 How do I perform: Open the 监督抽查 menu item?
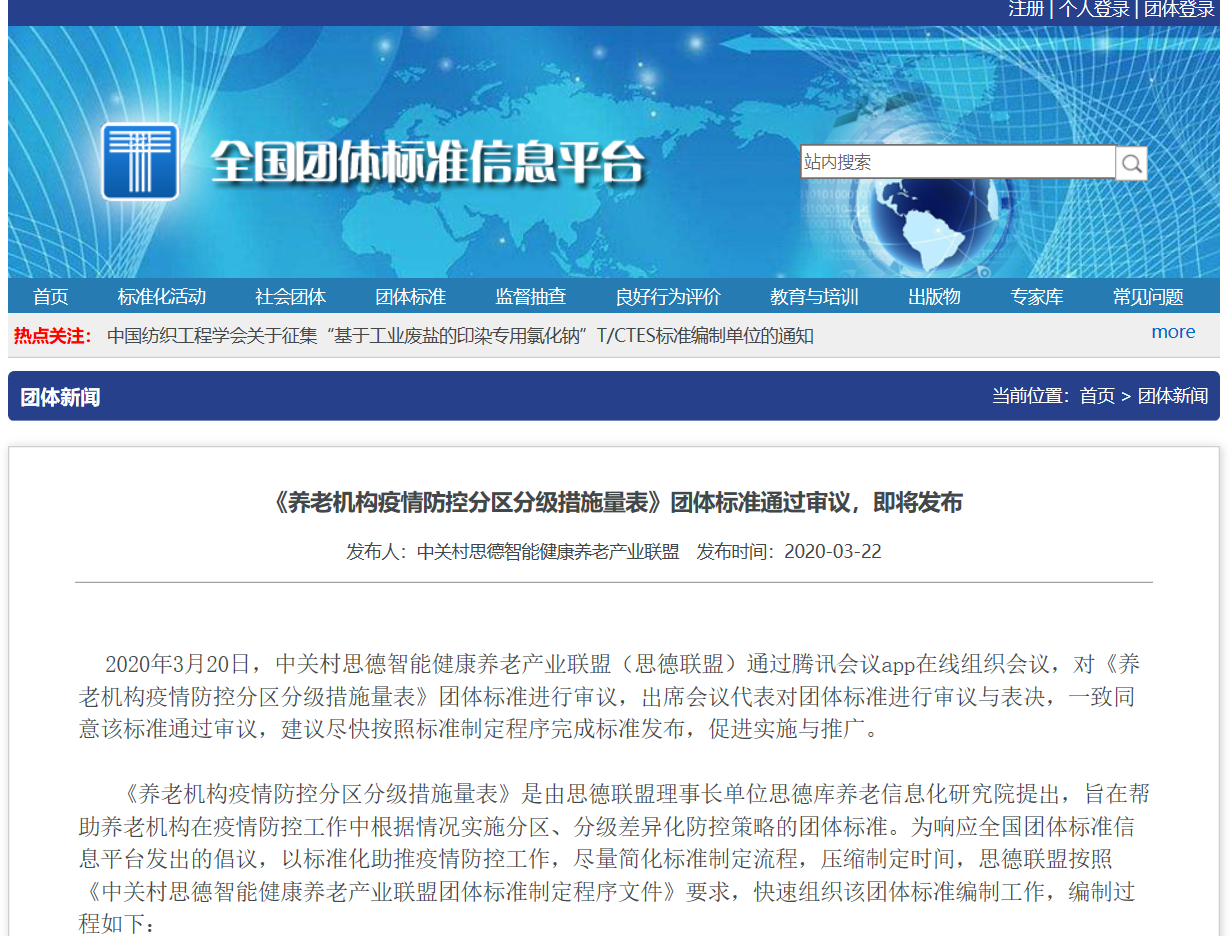[x=531, y=296]
